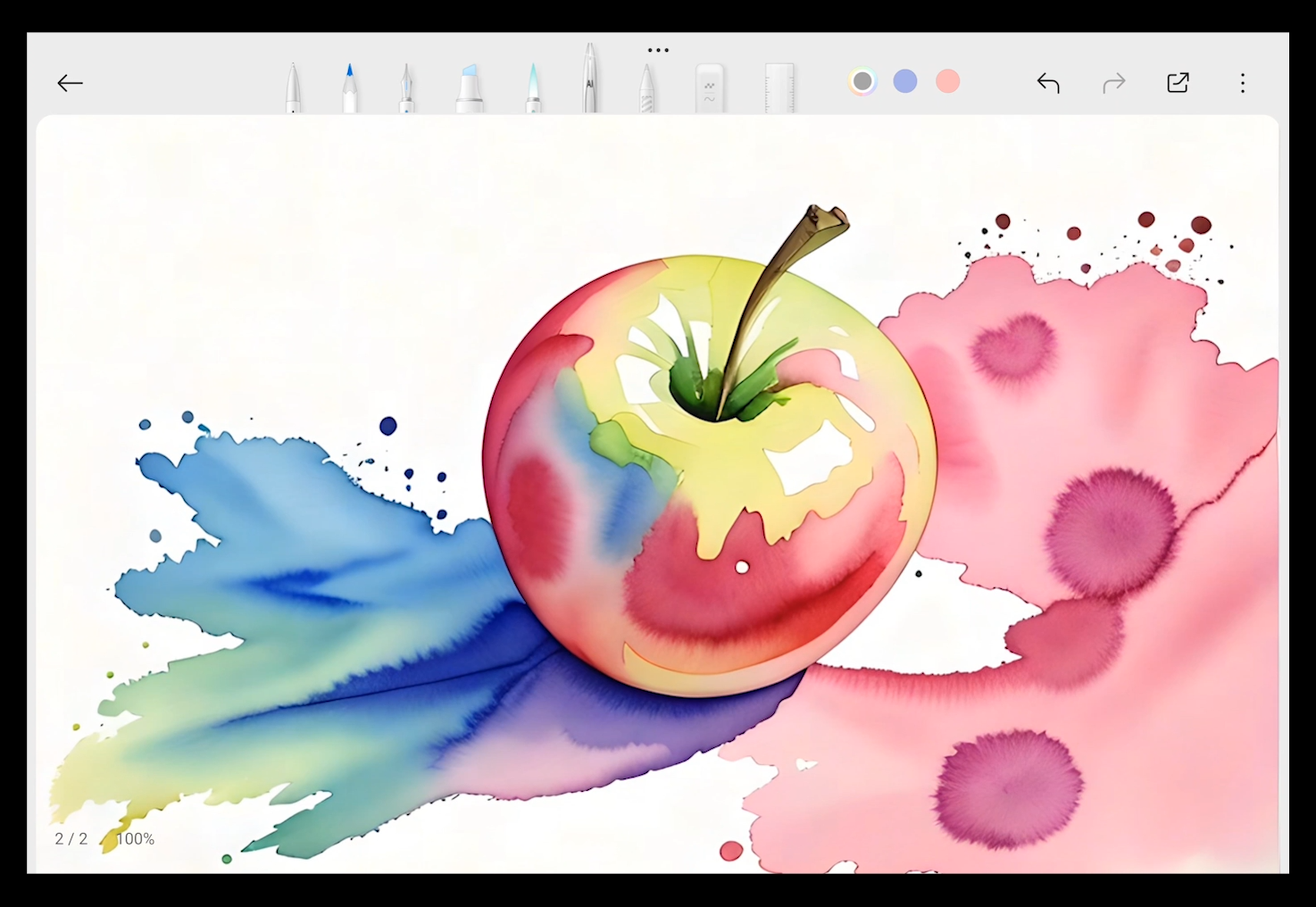Select the ballpoint pen tool
This screenshot has height=907, width=1316.
[x=293, y=88]
